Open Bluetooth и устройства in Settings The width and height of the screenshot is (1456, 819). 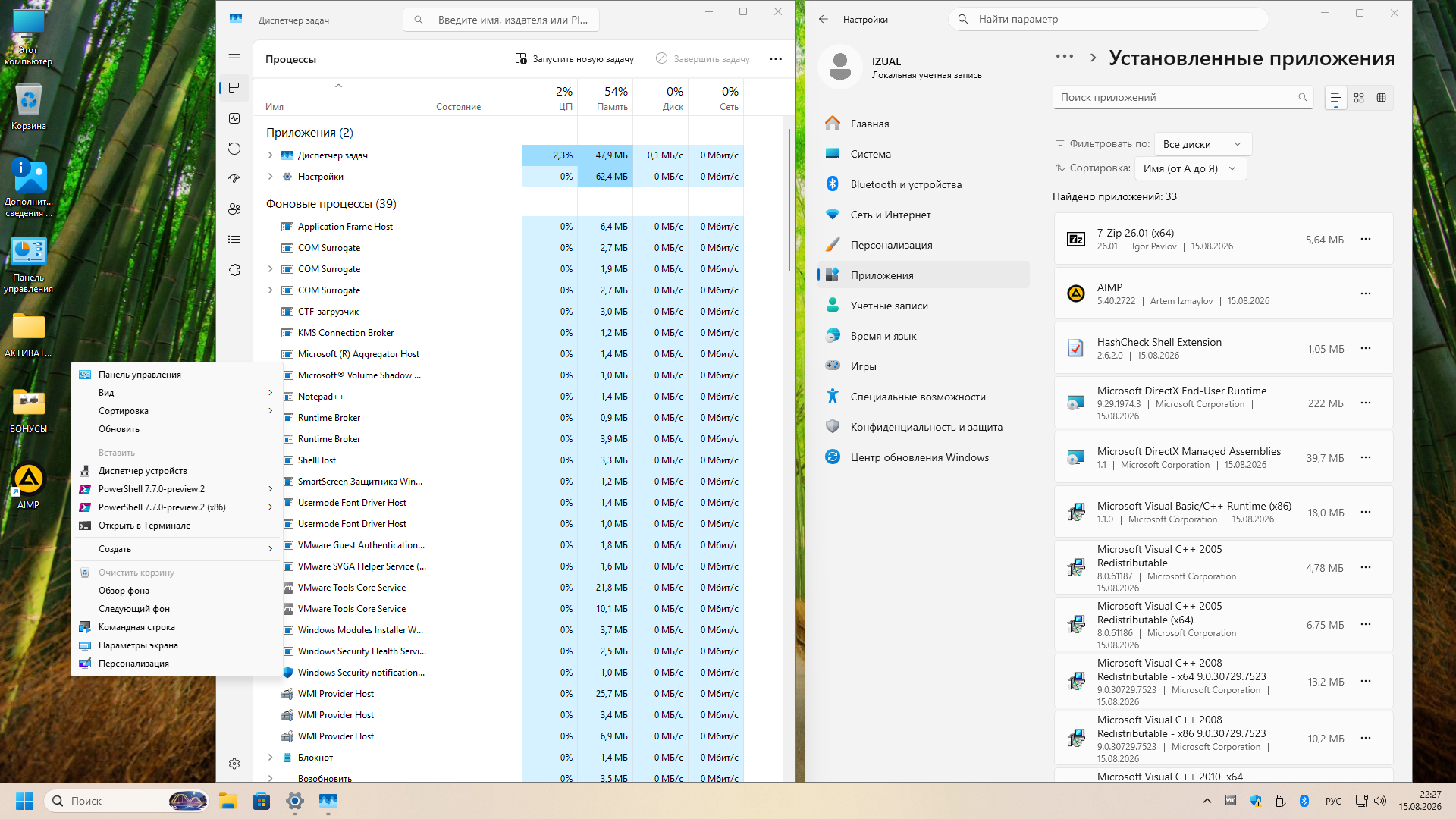point(924,184)
